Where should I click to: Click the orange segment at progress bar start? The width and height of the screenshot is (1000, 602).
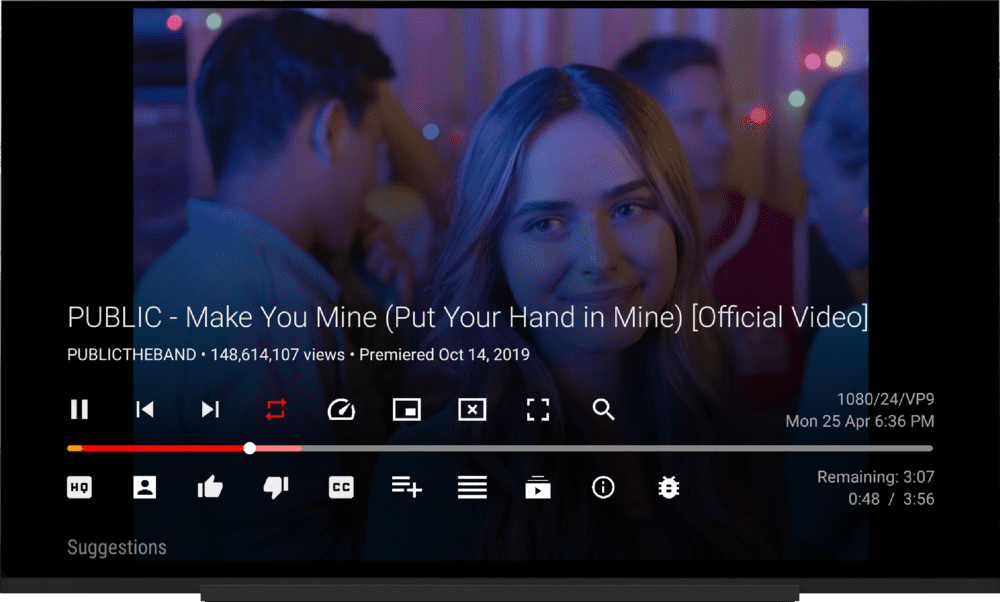75,448
